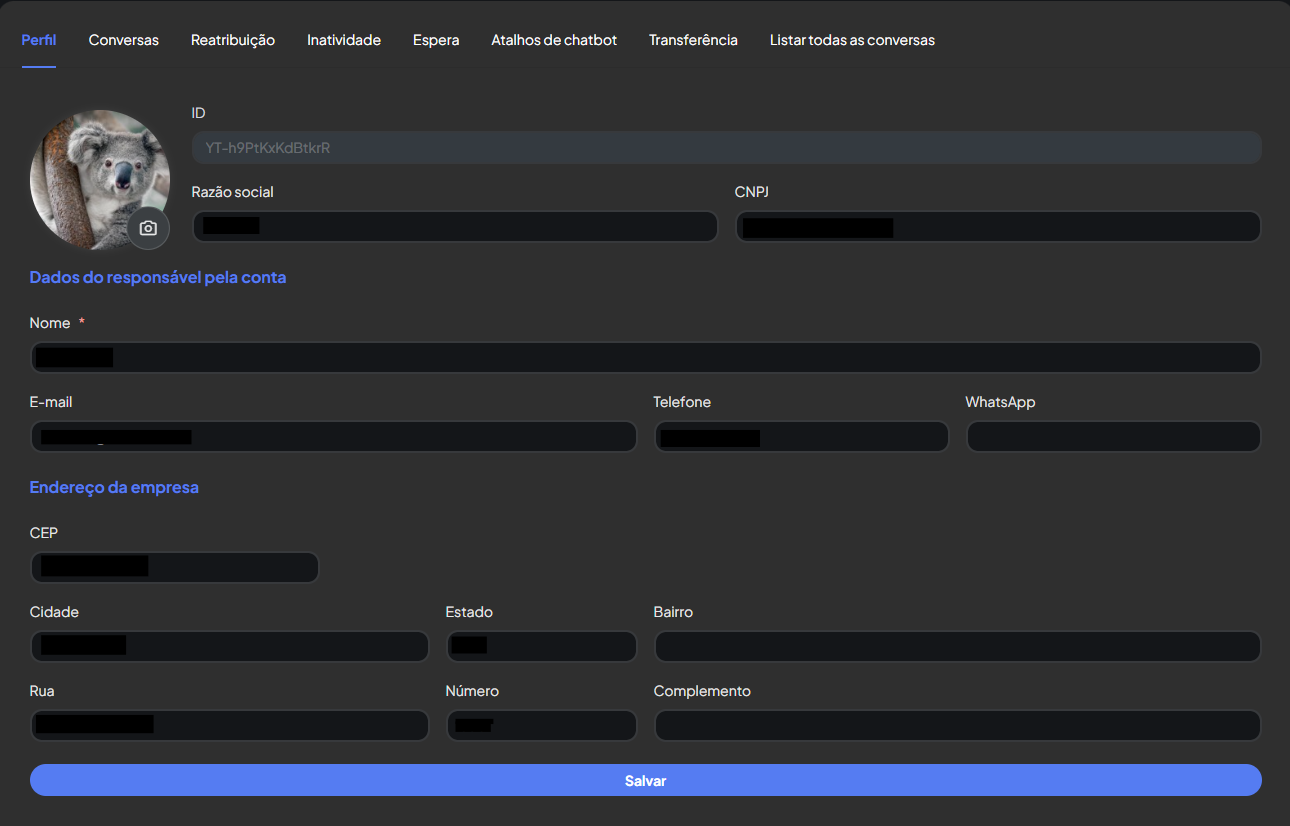
Task: Select the Inatividade tab
Action: [x=343, y=40]
